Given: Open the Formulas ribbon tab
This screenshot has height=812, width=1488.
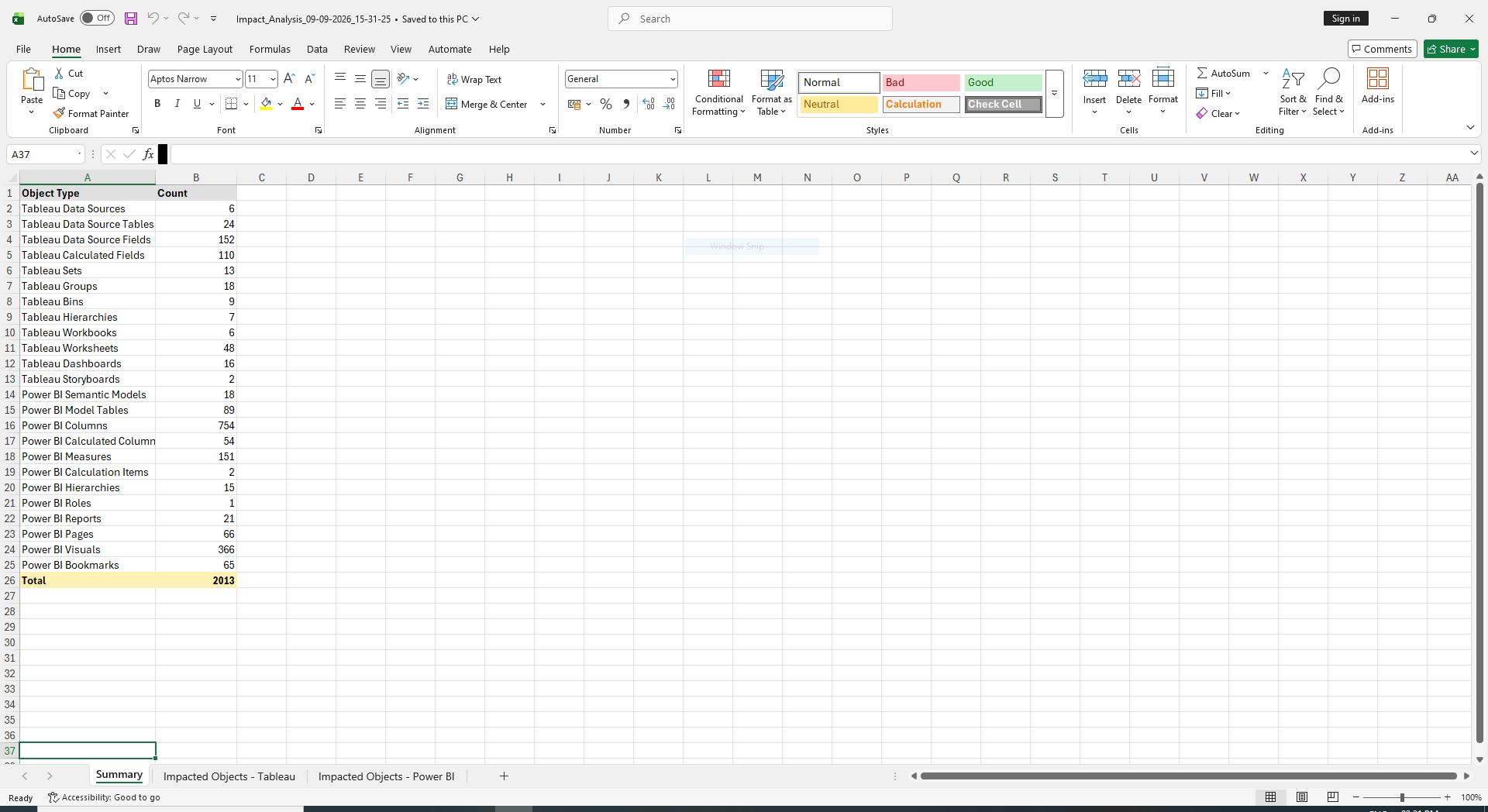Looking at the screenshot, I should [270, 49].
